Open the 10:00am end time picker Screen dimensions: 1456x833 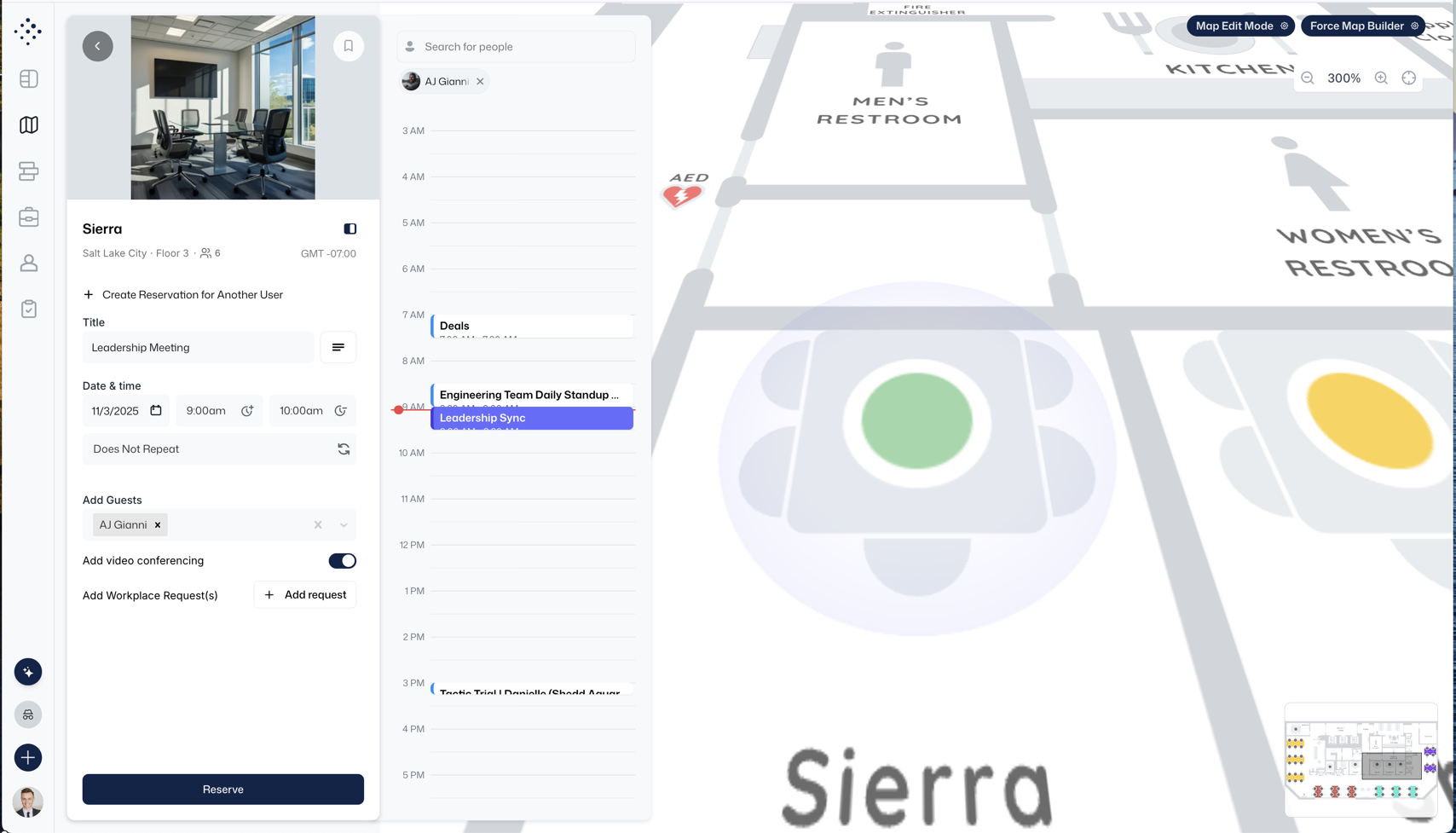point(313,411)
